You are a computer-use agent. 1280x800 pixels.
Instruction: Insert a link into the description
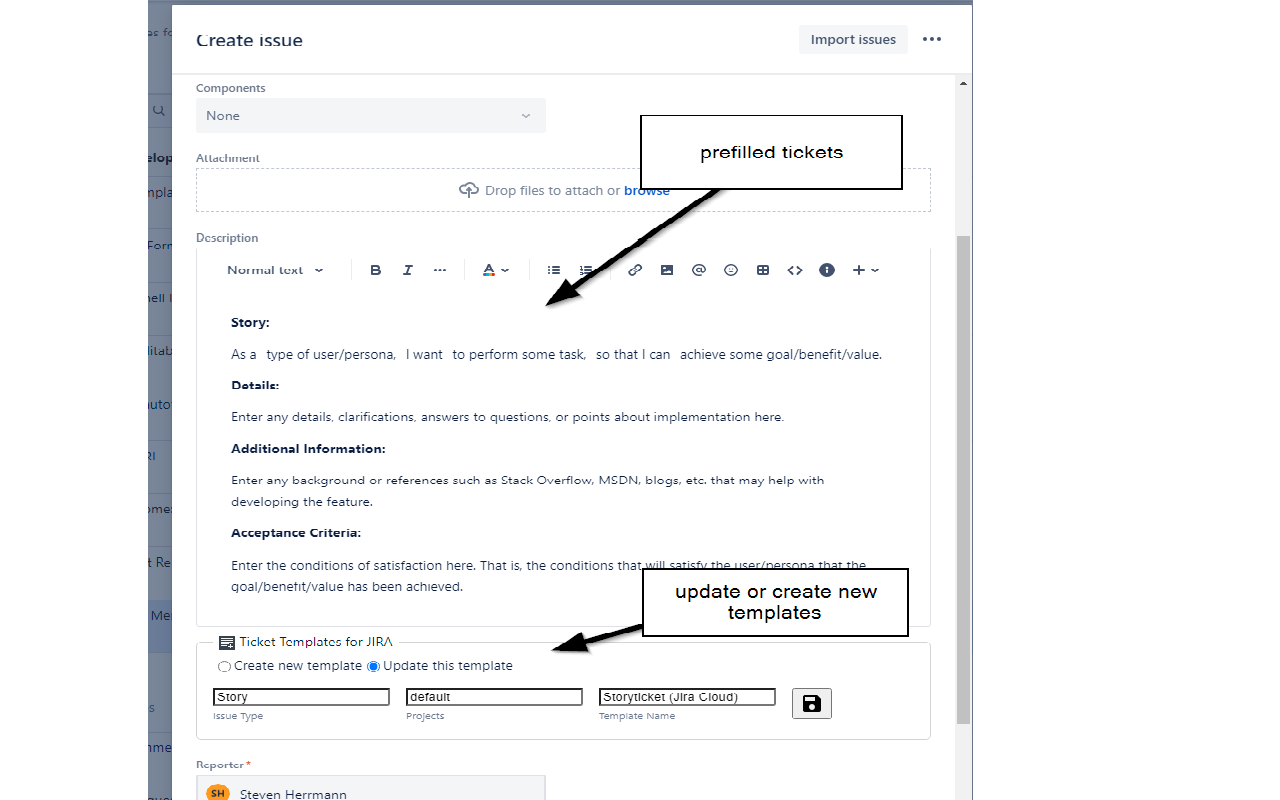tap(635, 270)
